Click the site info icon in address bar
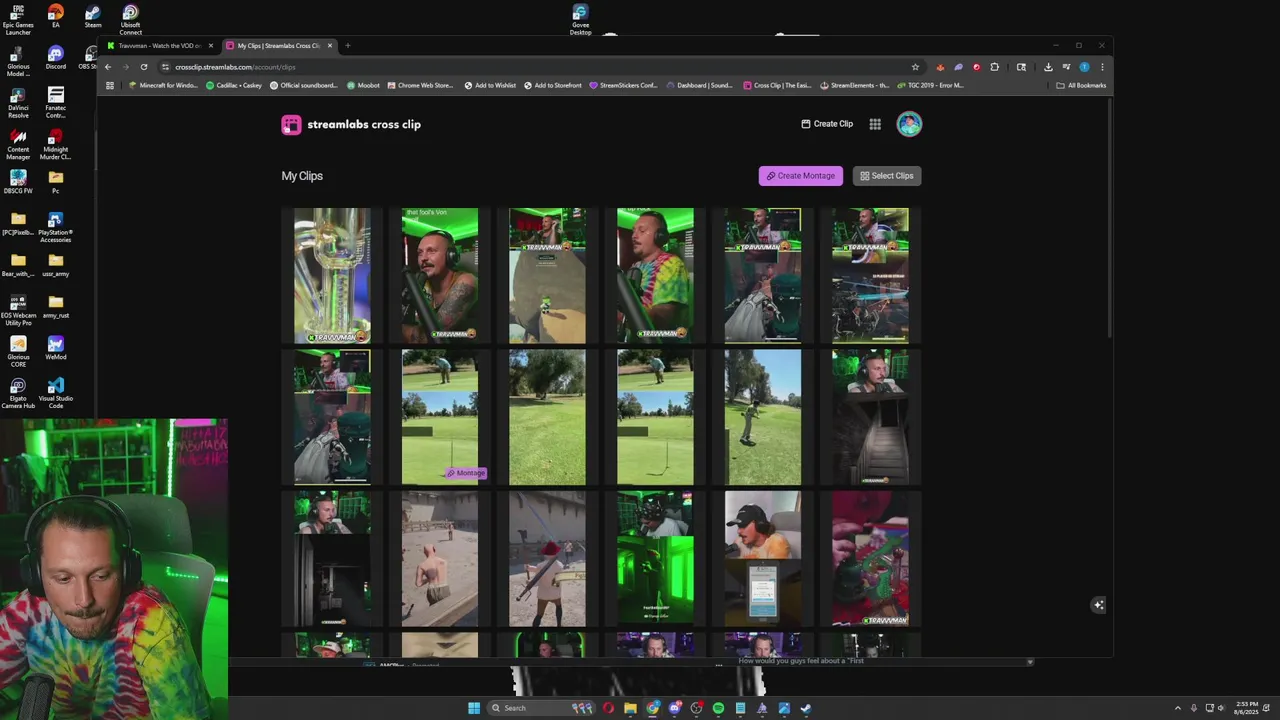 [165, 67]
